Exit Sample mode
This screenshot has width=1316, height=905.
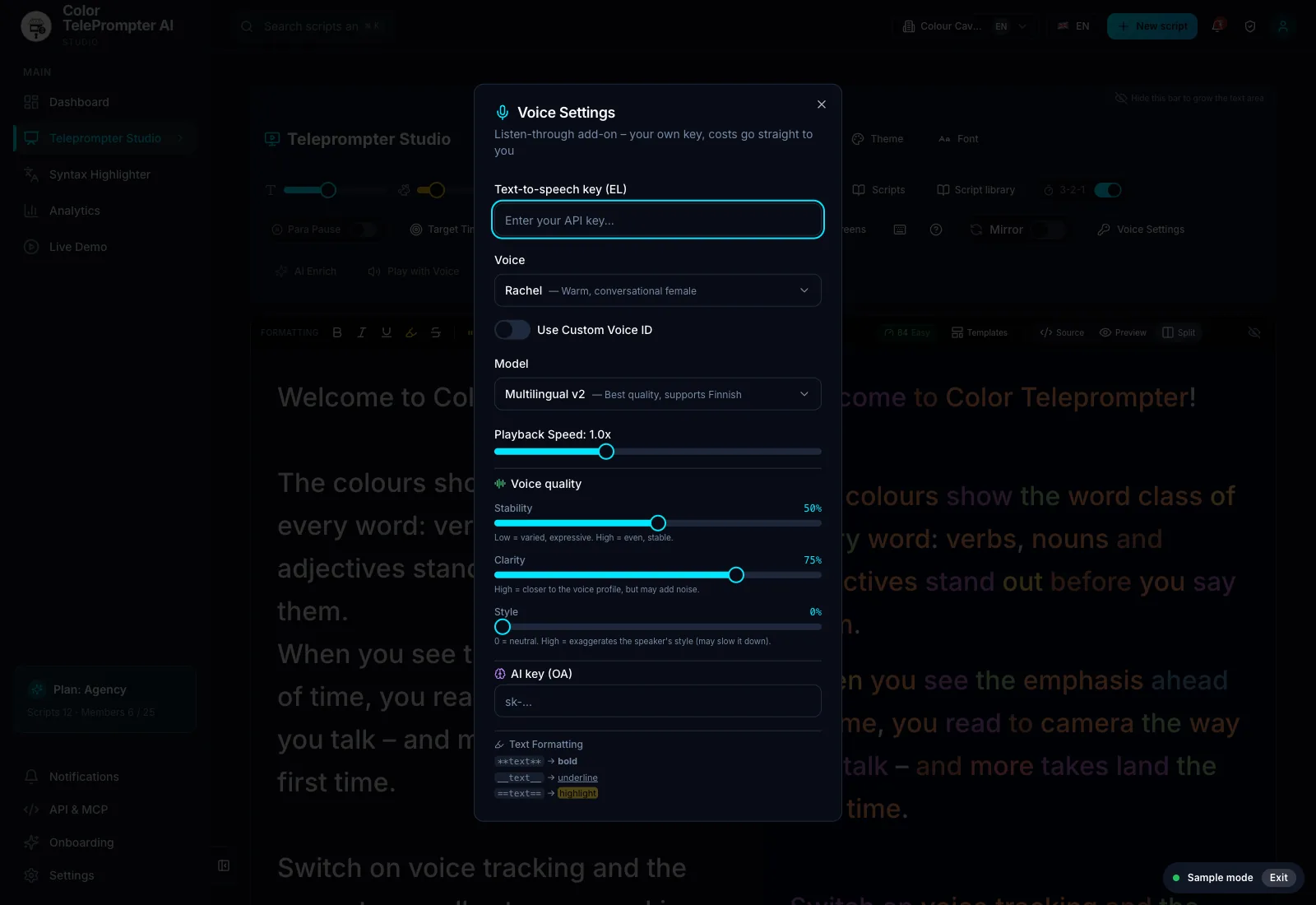1278,878
